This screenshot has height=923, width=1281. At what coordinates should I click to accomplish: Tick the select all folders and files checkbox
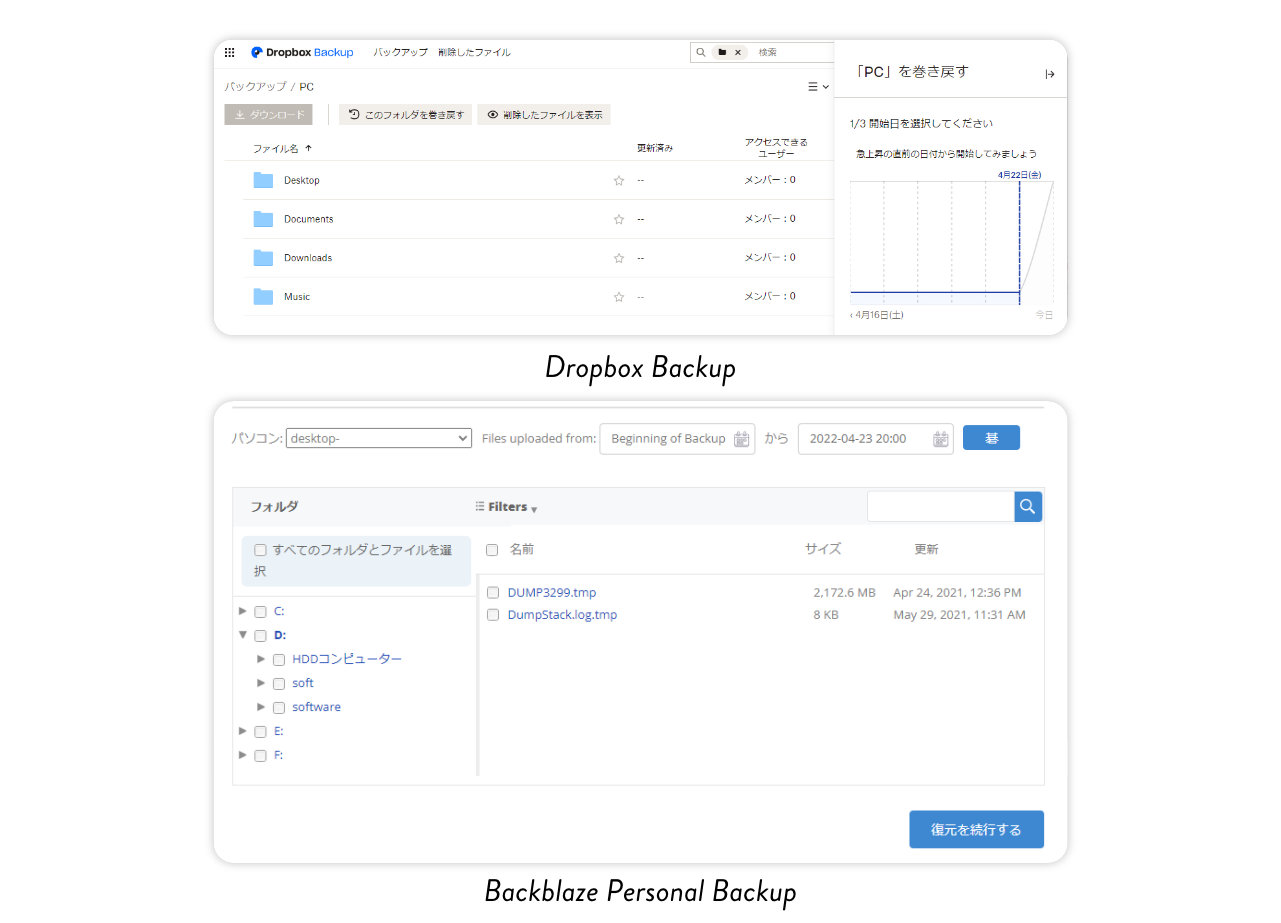click(x=261, y=550)
